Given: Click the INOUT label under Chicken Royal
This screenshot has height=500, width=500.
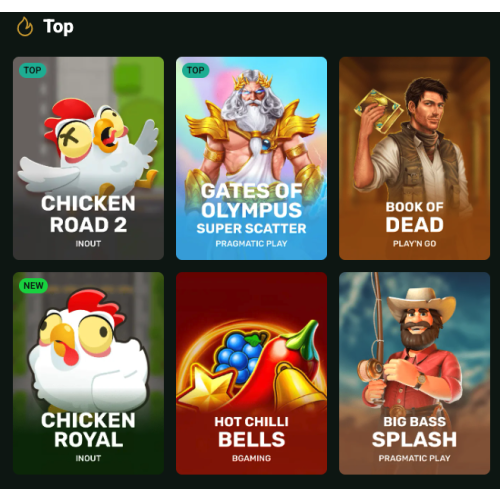Looking at the screenshot, I should pos(88,458).
